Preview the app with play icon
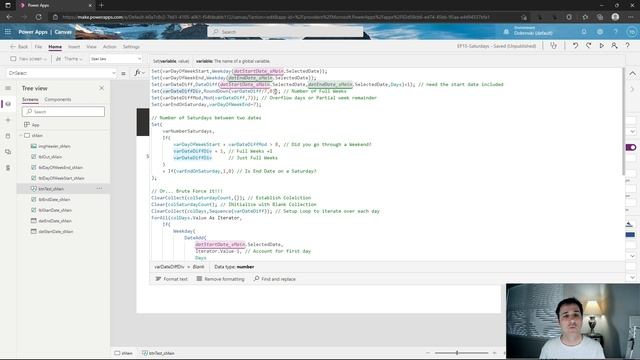This screenshot has height=360, width=640. pos(602,46)
